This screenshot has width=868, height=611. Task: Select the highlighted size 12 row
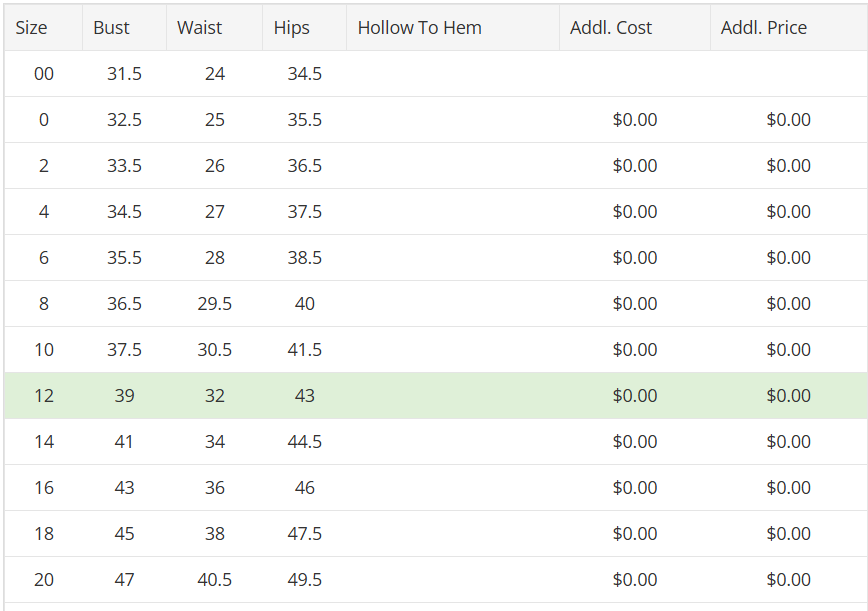tap(436, 396)
